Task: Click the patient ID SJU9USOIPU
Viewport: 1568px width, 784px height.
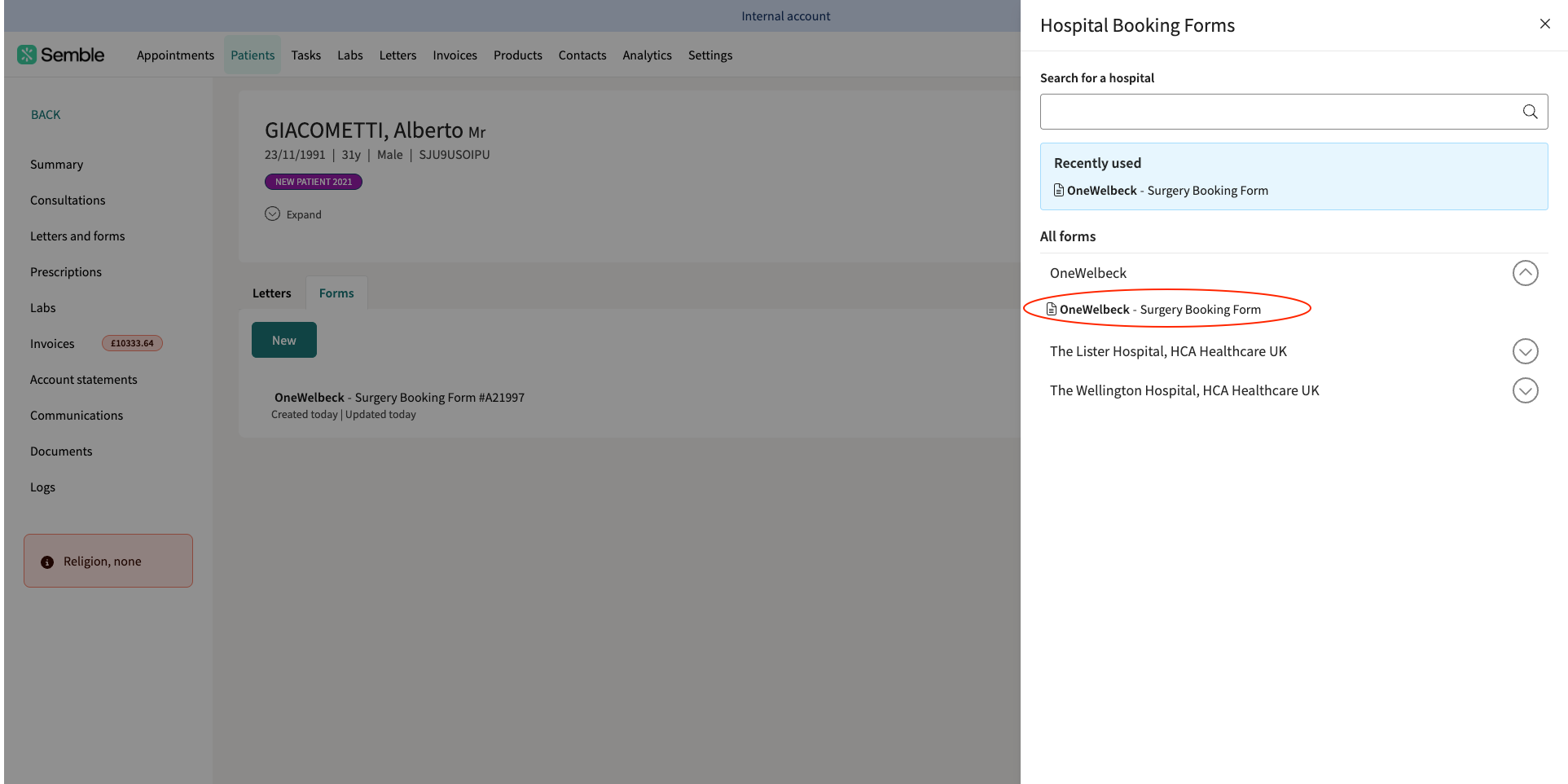Action: click(455, 155)
